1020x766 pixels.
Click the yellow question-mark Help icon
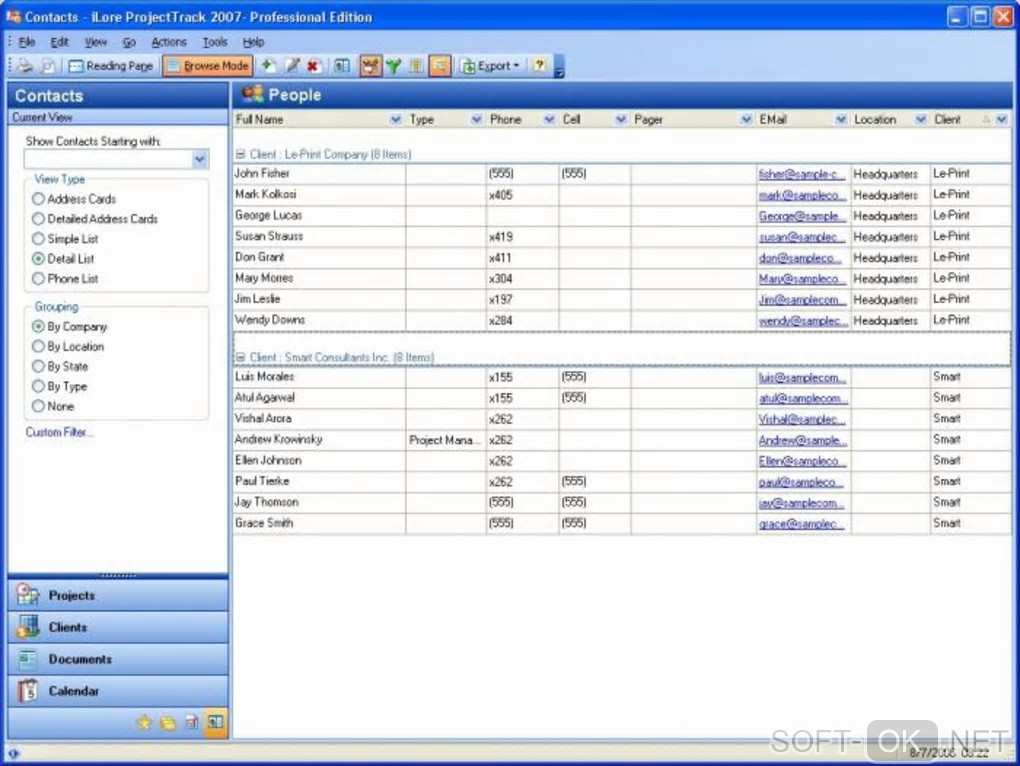point(539,66)
